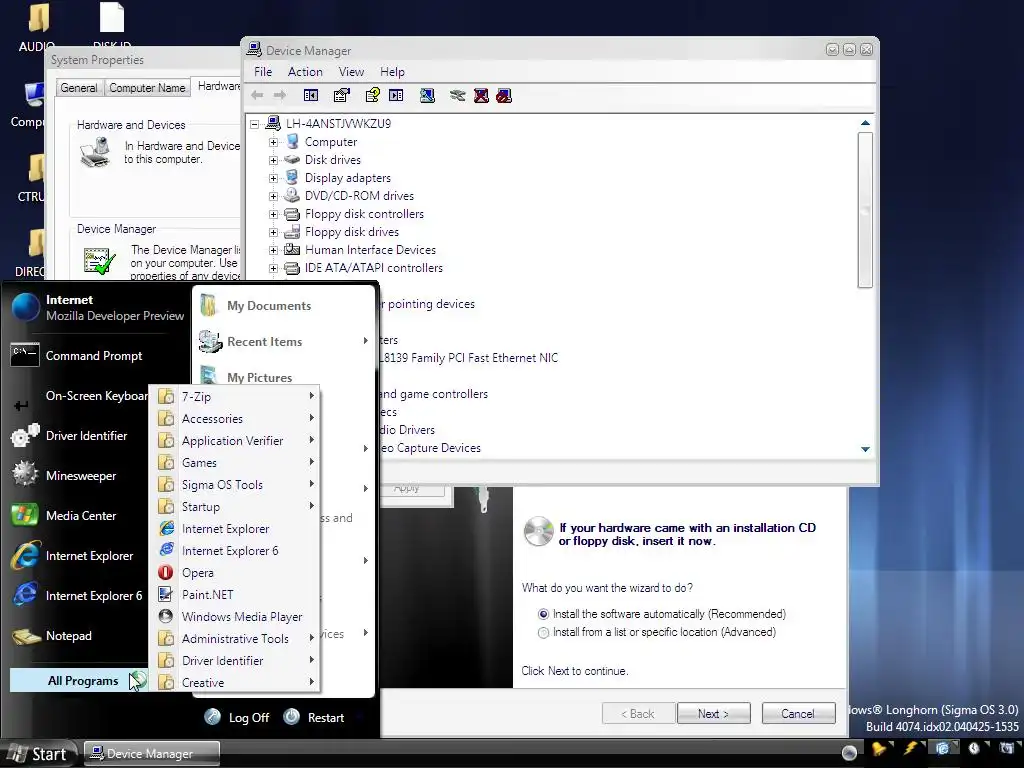Click the Show/Hide Action Pane toolbar icon
The width and height of the screenshot is (1024, 768).
pyautogui.click(x=396, y=95)
